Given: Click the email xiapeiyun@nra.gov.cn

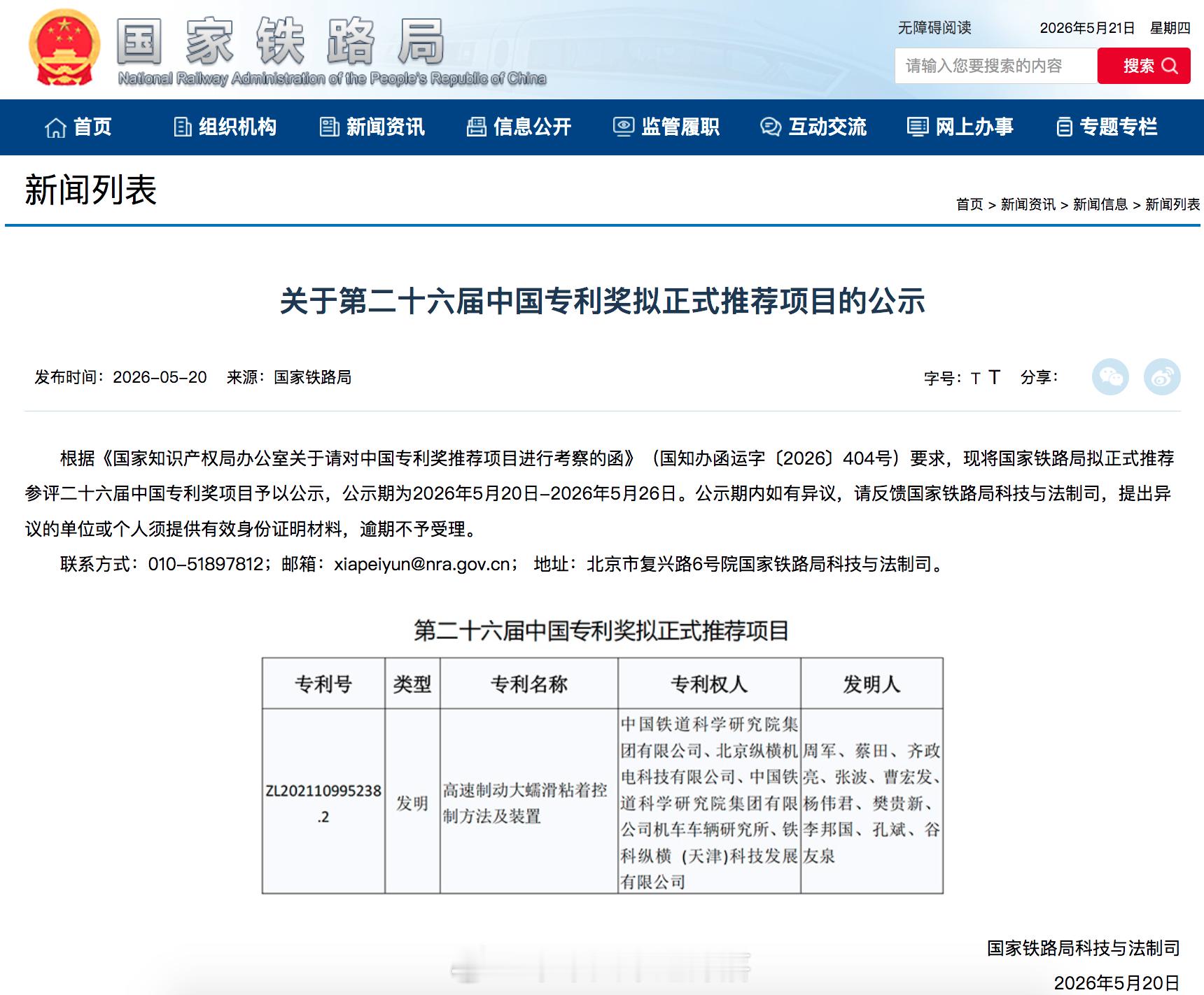Looking at the screenshot, I should tap(422, 564).
